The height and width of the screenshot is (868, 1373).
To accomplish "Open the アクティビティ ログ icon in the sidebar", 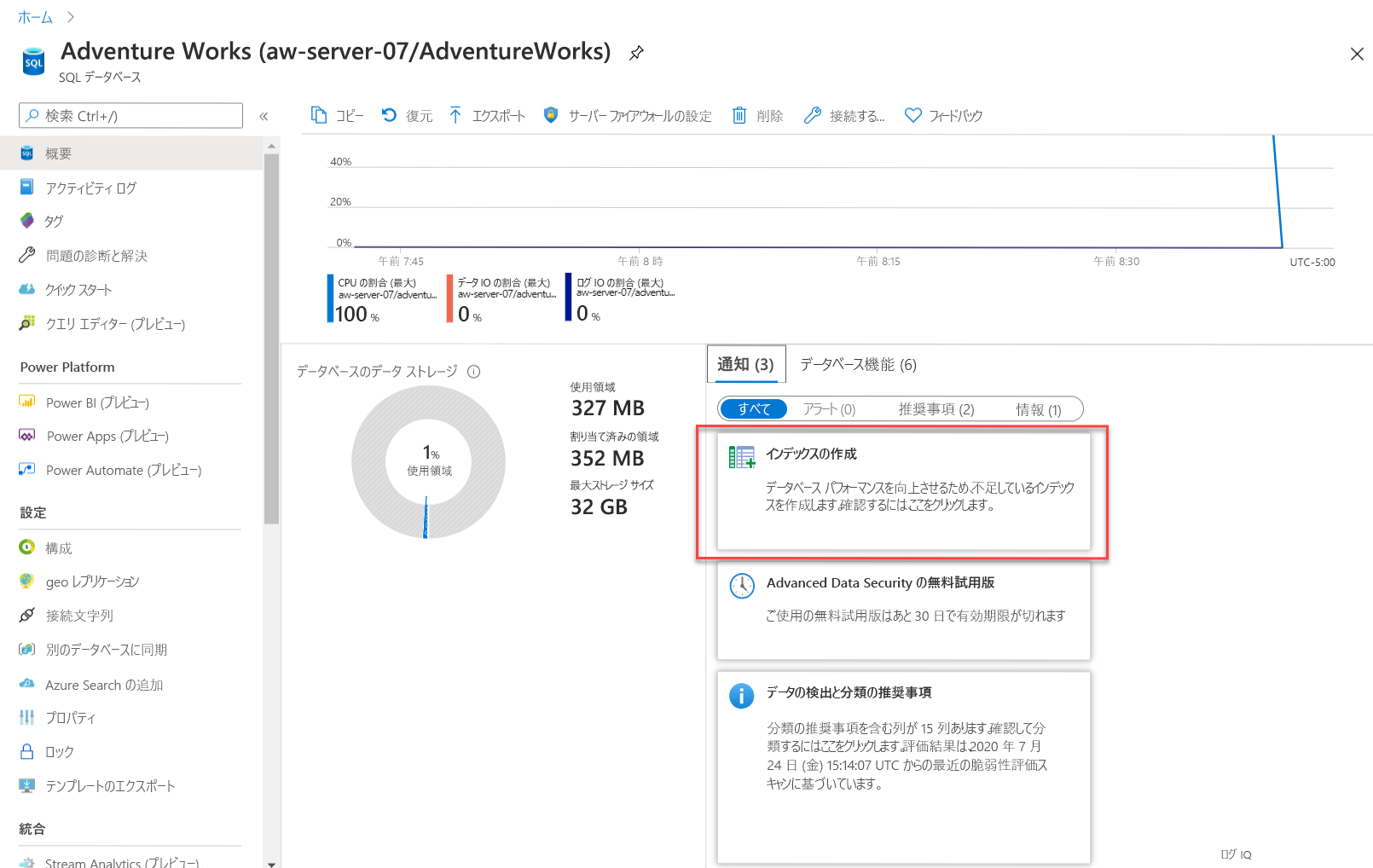I will coord(27,187).
